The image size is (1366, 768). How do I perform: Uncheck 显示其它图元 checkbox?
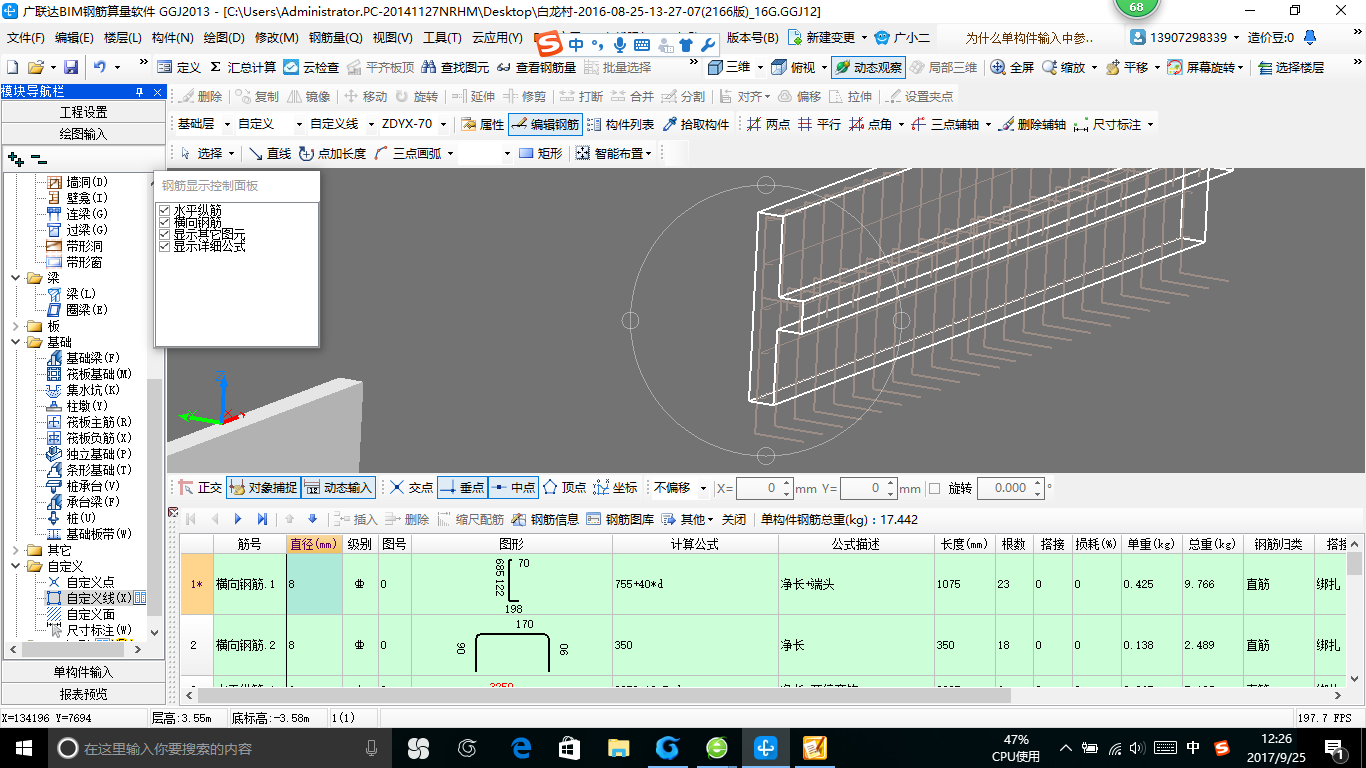pos(165,234)
